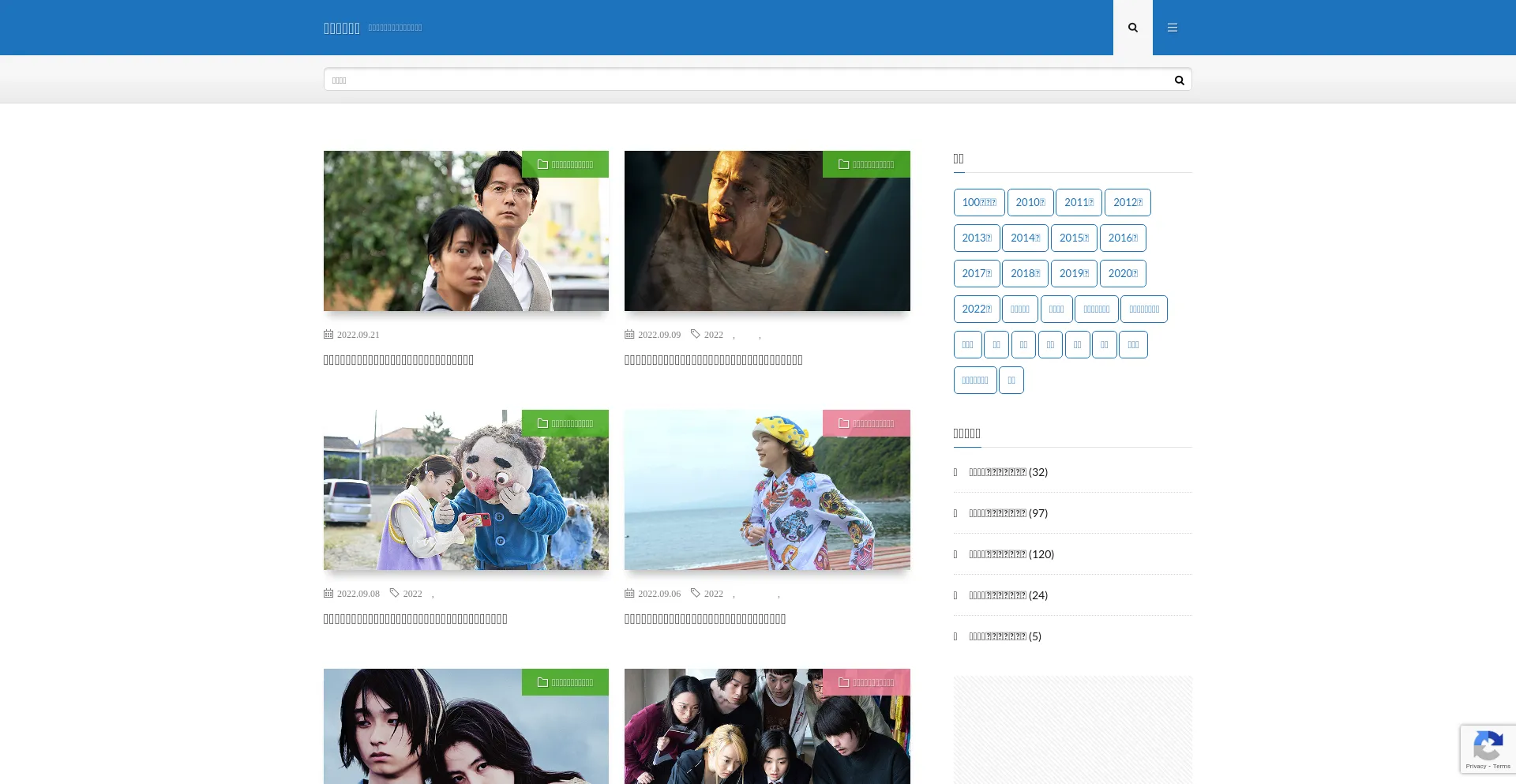Select the 2018 tag in the sidebar
This screenshot has height=784, width=1516.
(x=1025, y=274)
